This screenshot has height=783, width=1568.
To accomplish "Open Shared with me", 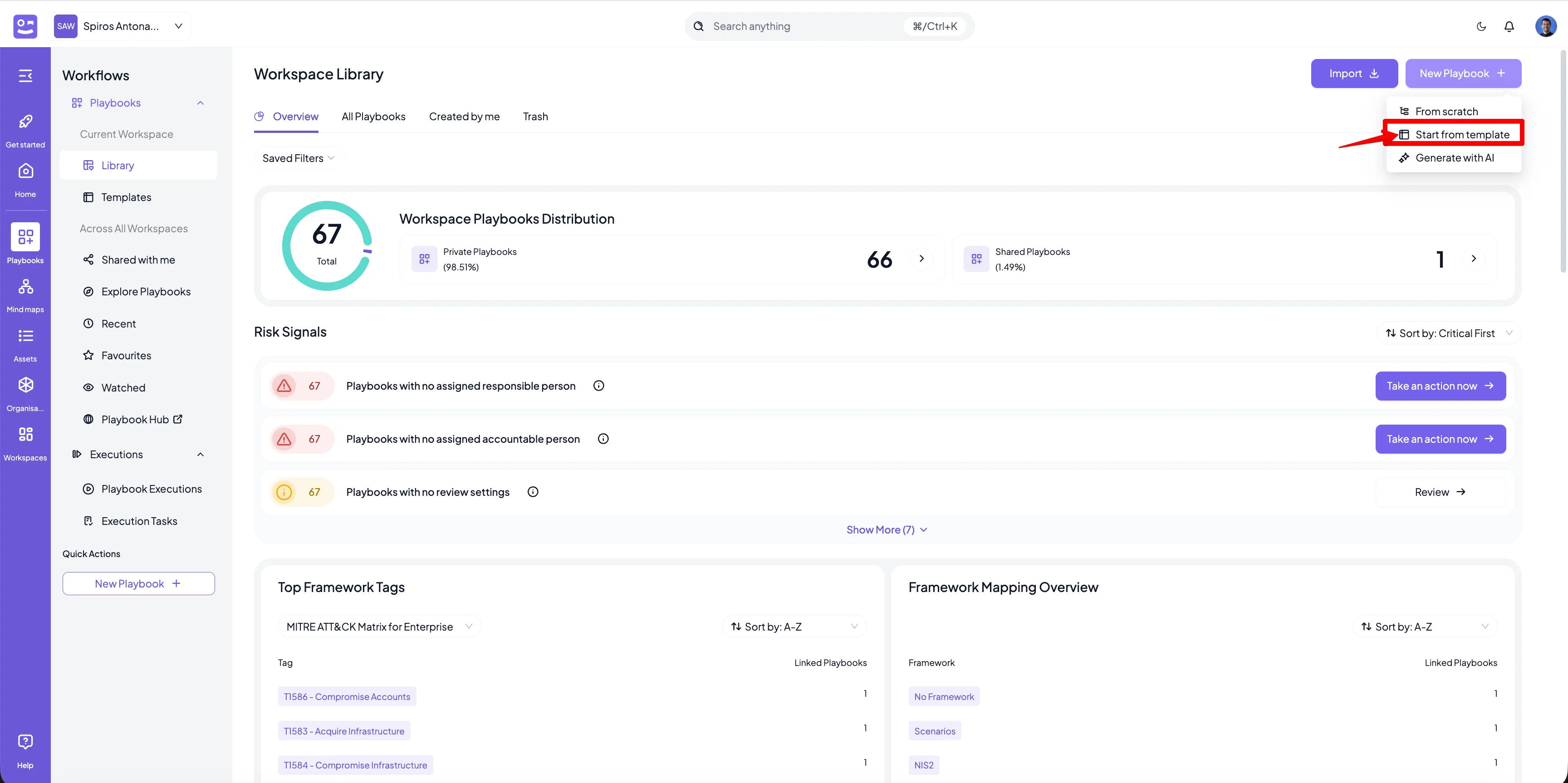I will (x=138, y=260).
